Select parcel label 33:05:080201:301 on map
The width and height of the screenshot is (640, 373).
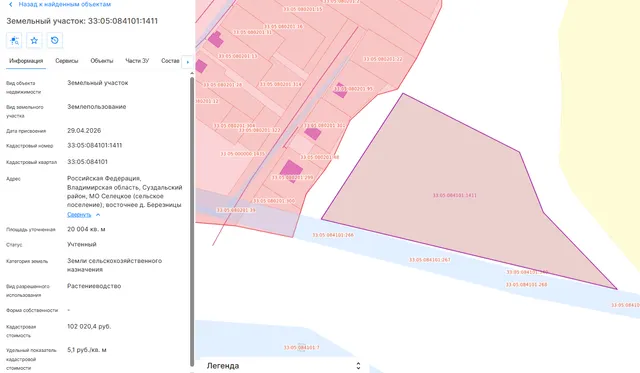tap(324, 126)
